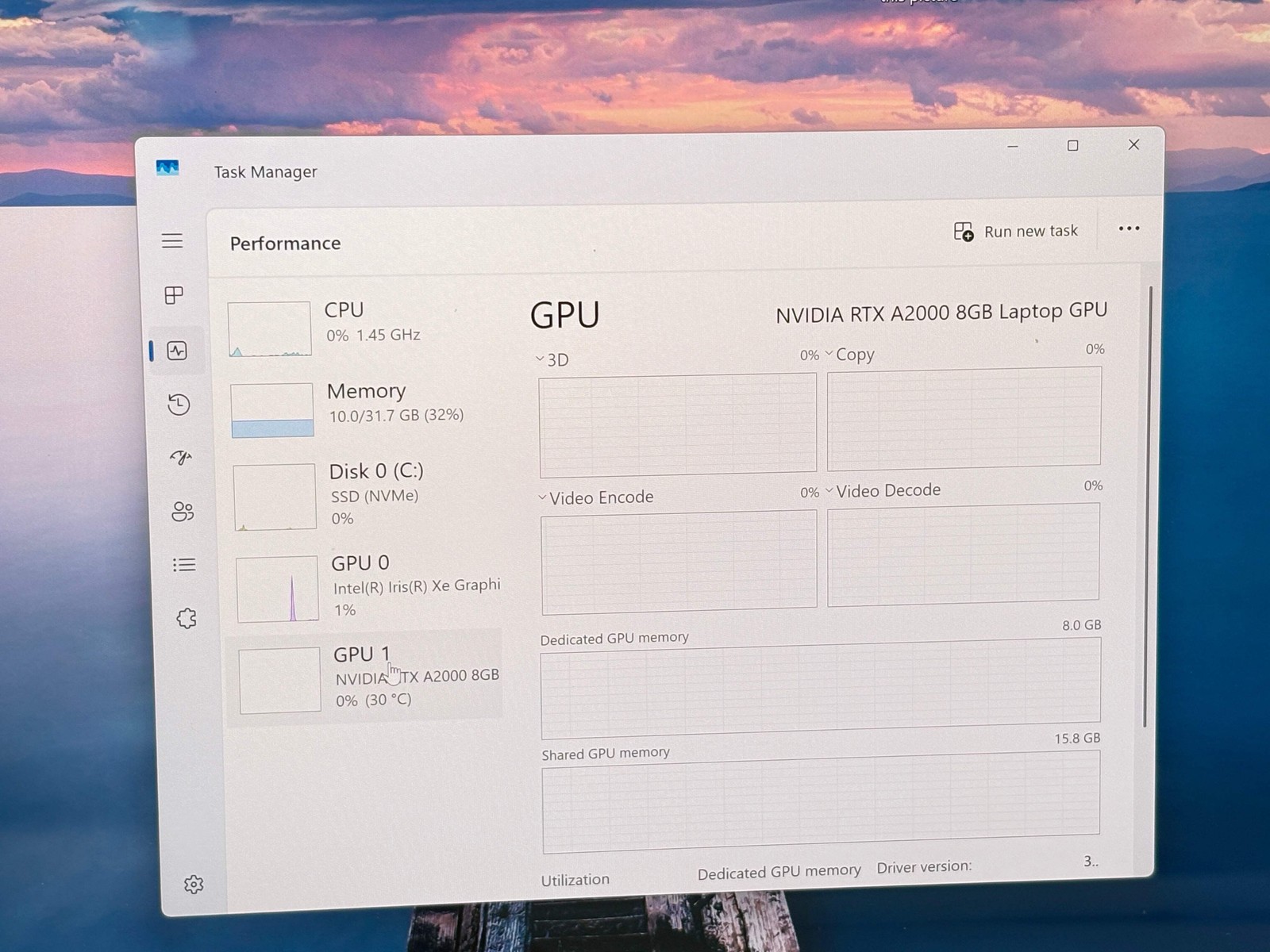
Task: Open the Processes page icon
Action: coord(174,295)
